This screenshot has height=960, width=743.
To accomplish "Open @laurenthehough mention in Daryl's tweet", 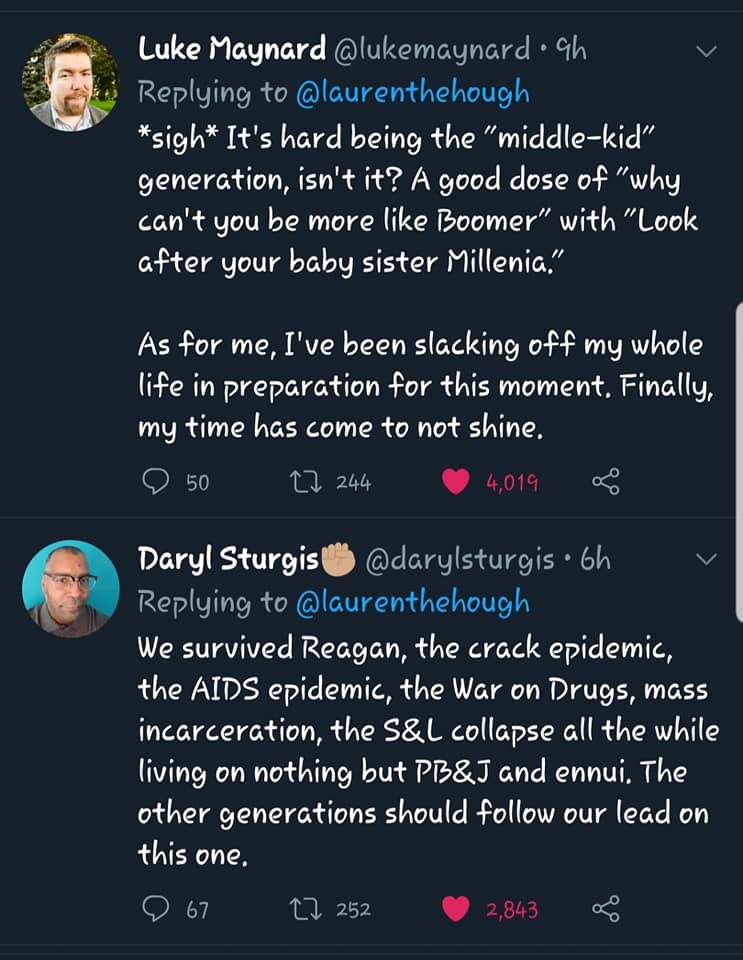I will tap(412, 602).
